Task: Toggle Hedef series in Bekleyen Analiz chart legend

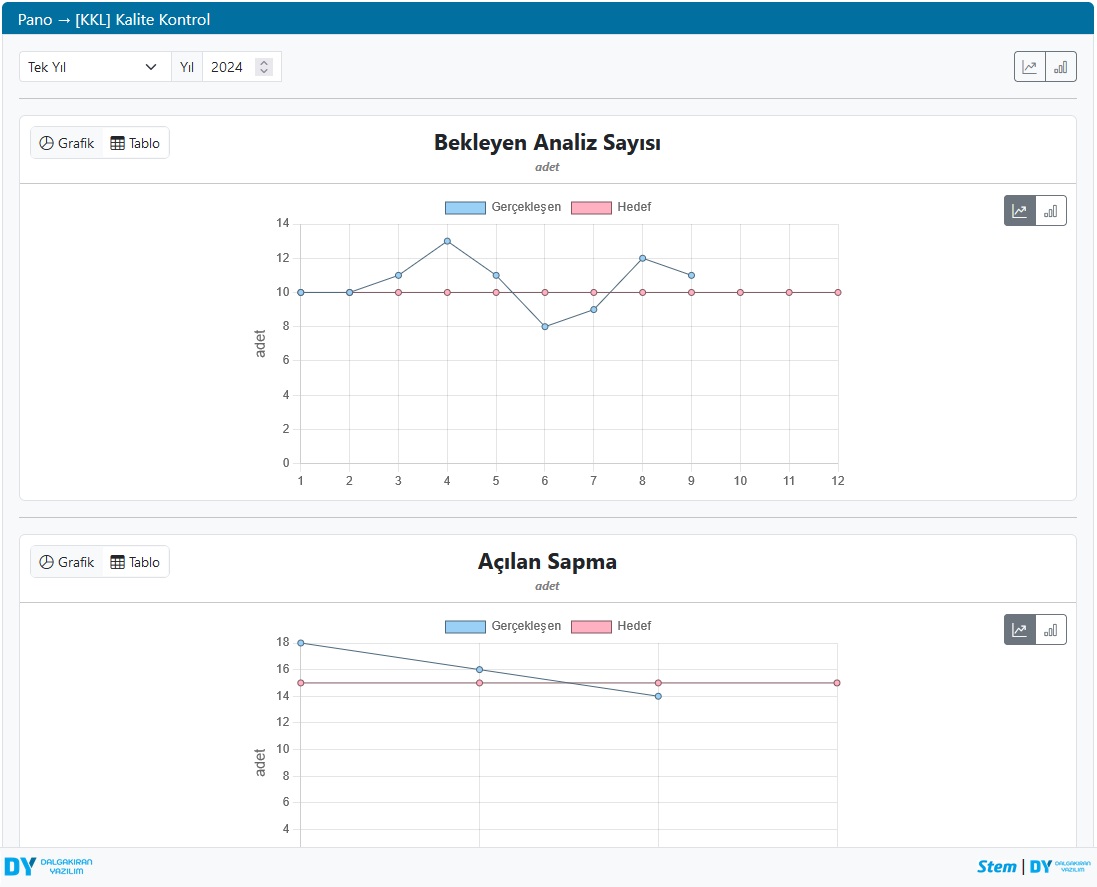Action: point(611,207)
